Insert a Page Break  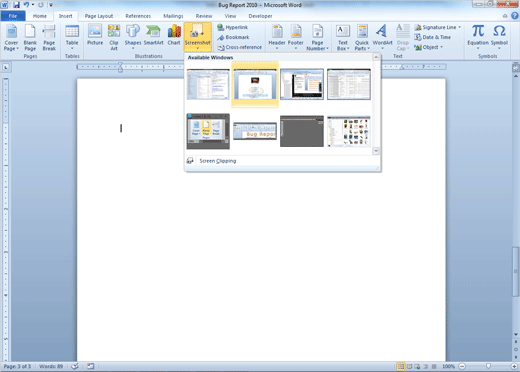pos(49,37)
